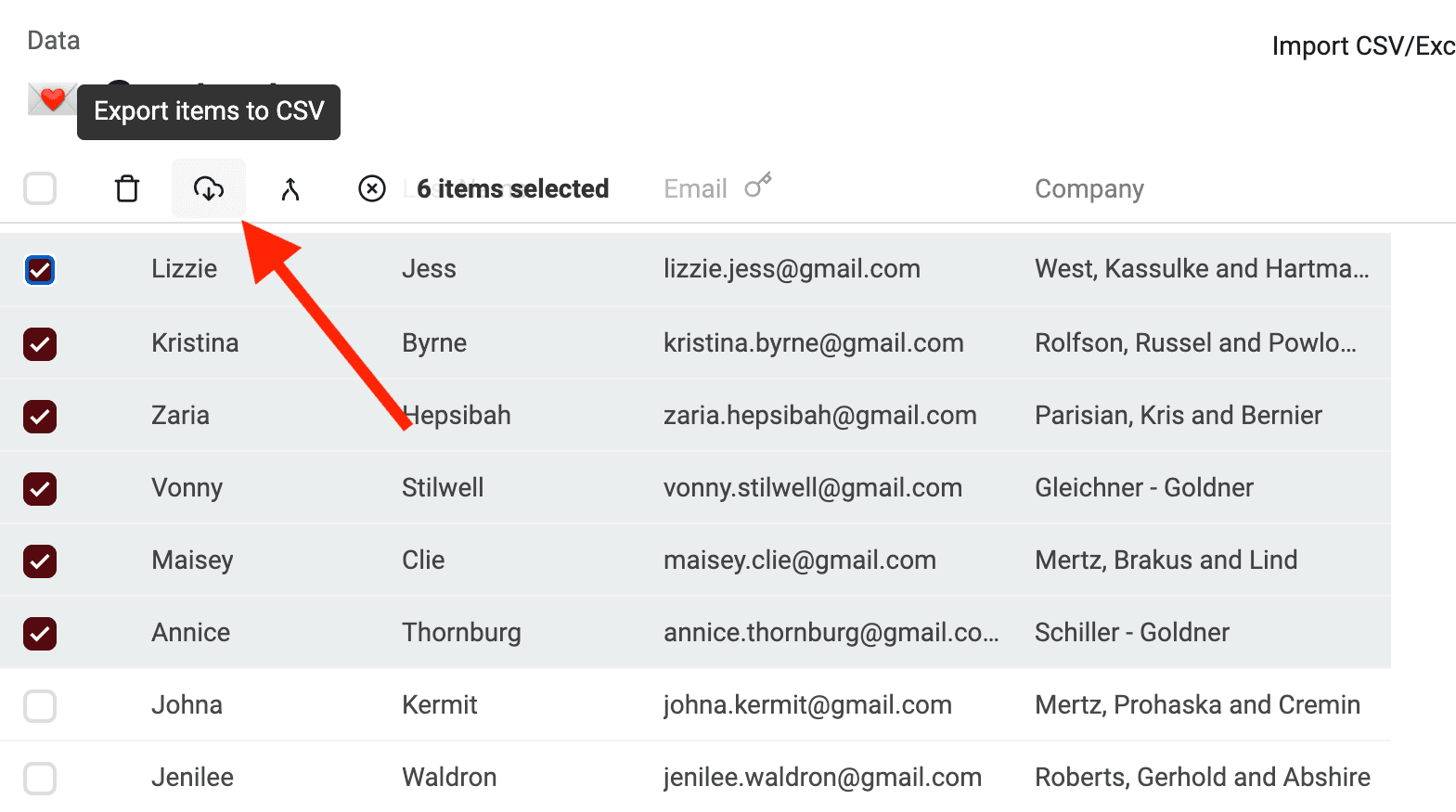
Task: Click the Gleichner - Goldner company cell
Action: point(1143,488)
